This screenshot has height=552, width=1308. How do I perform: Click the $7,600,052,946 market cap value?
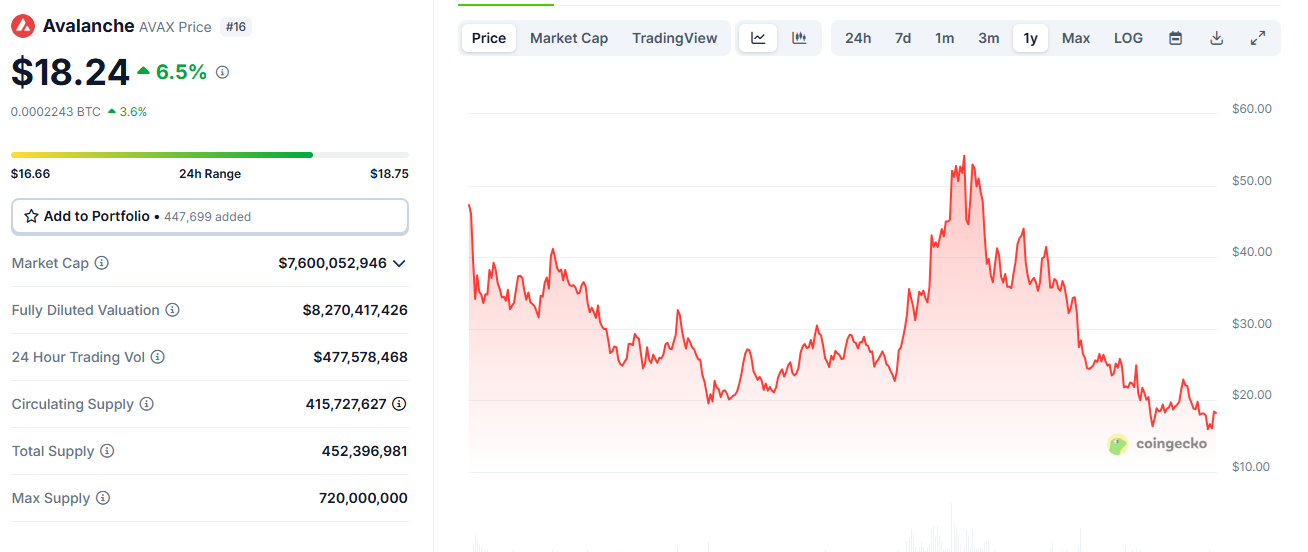333,263
